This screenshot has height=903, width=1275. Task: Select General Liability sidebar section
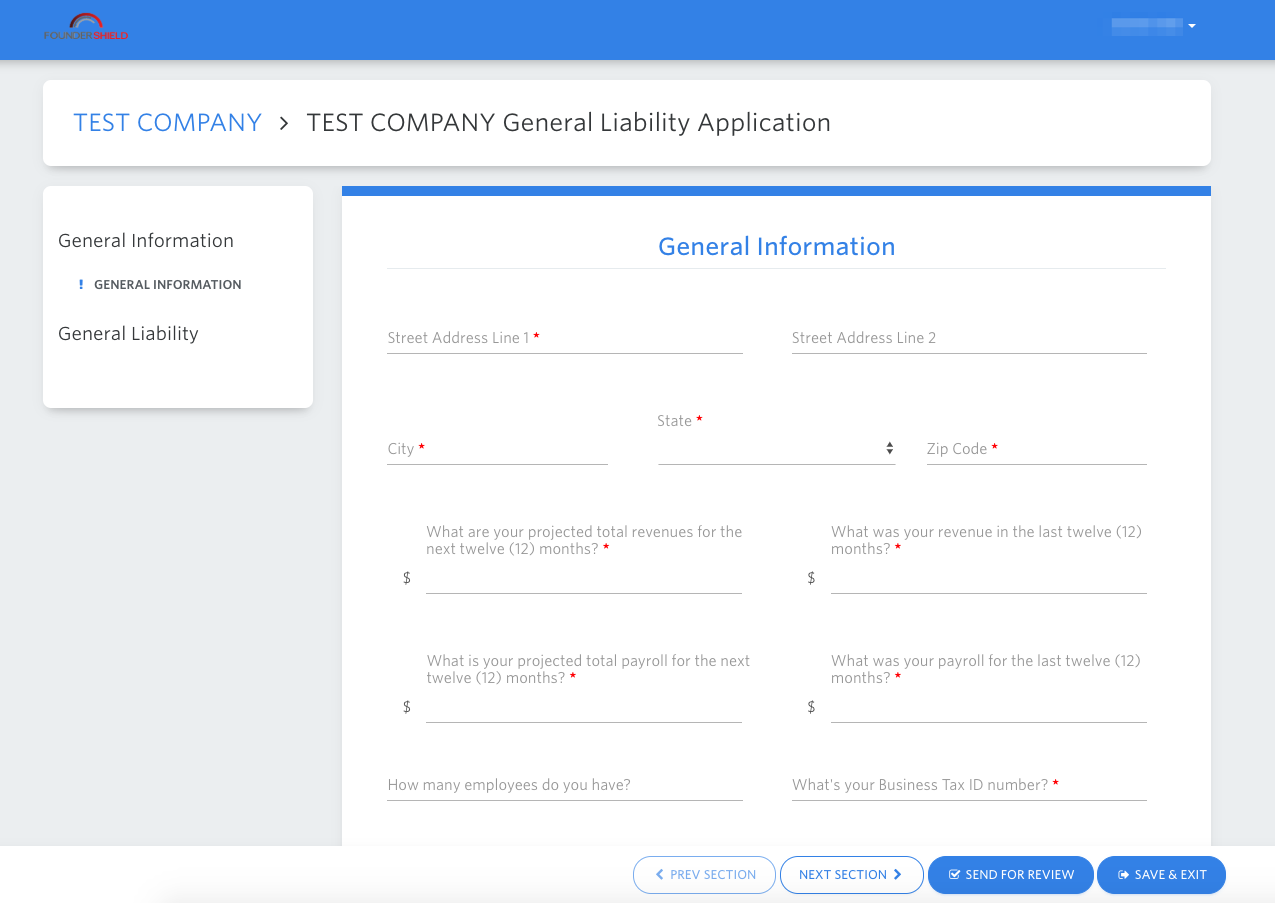[128, 334]
